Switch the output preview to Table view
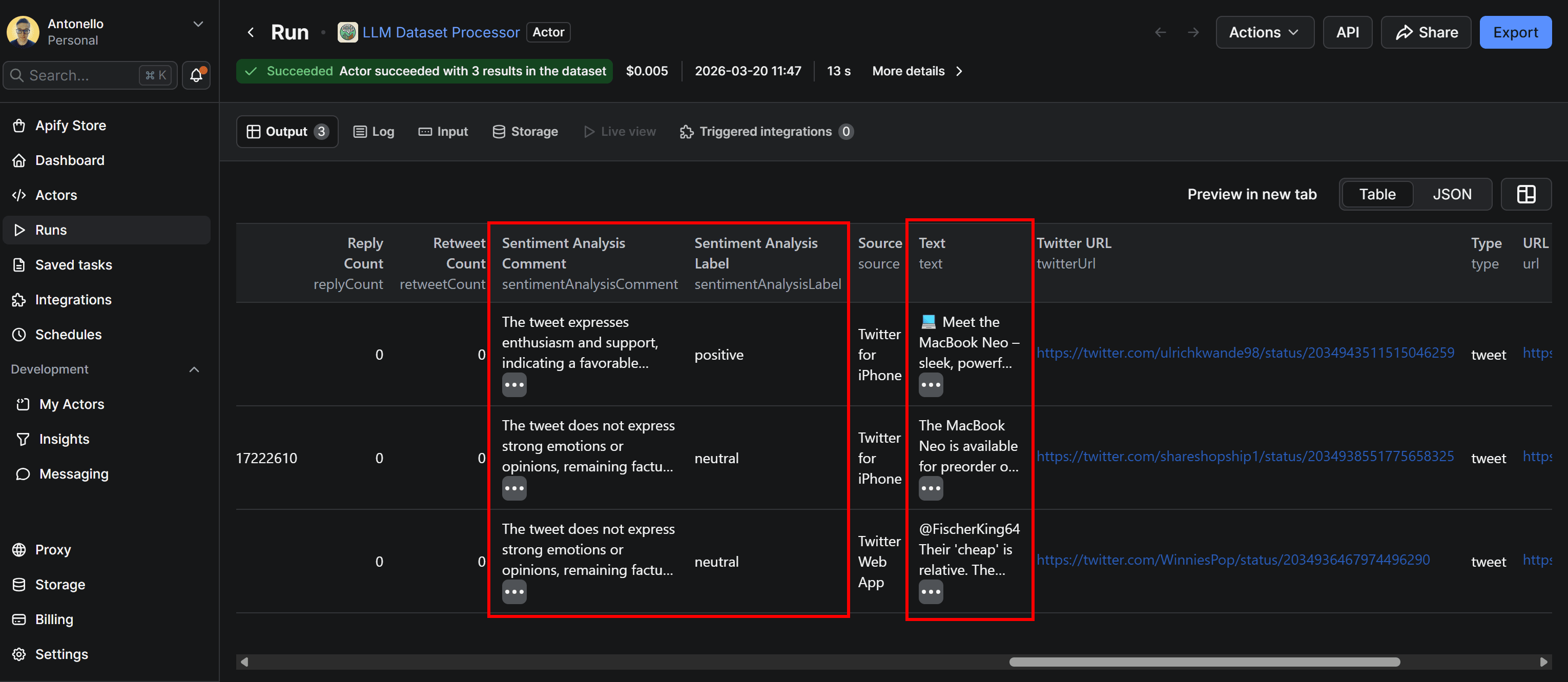This screenshot has width=1568, height=682. click(1377, 194)
